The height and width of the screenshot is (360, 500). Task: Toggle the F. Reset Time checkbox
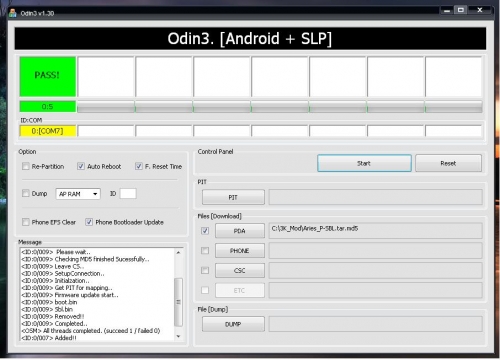(x=139, y=166)
